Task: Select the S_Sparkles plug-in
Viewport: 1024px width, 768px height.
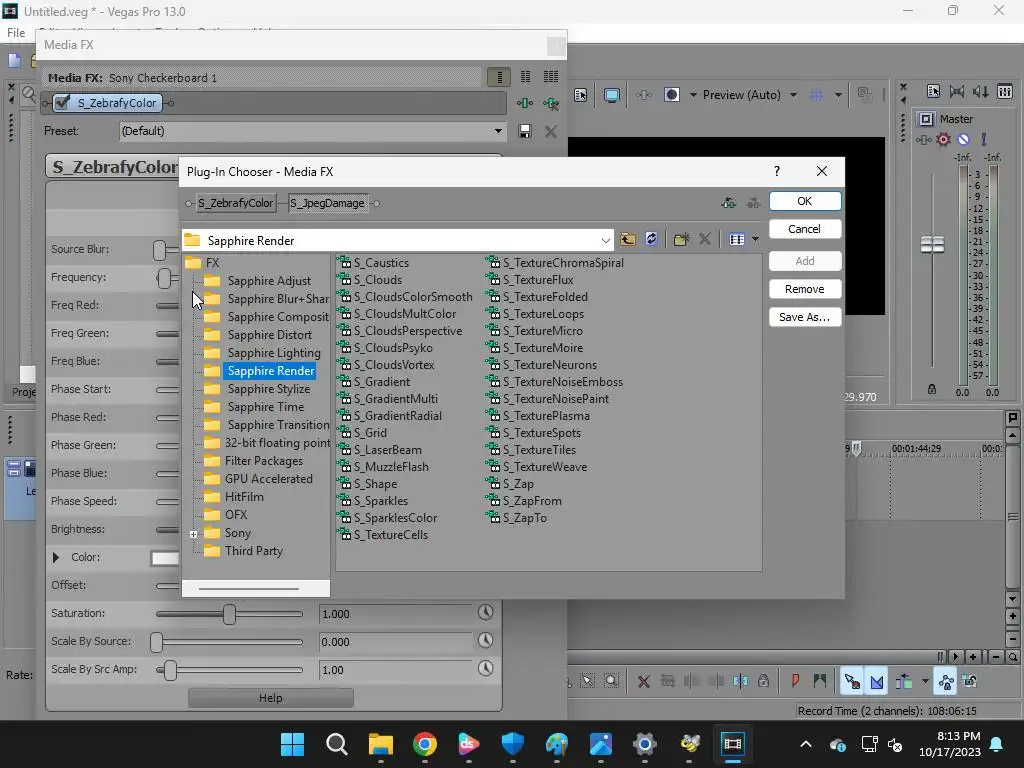Action: (x=381, y=501)
